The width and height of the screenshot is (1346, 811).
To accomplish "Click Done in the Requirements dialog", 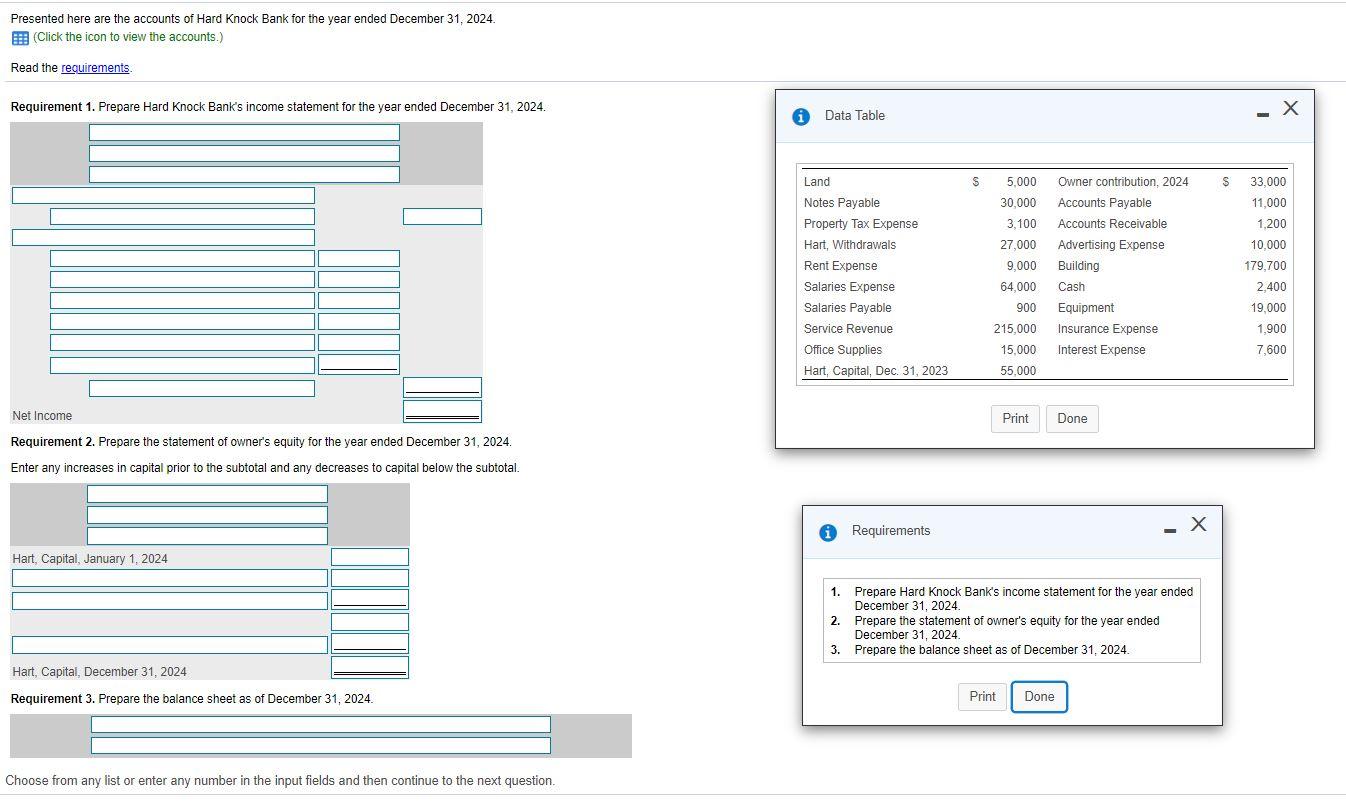I will 1039,697.
